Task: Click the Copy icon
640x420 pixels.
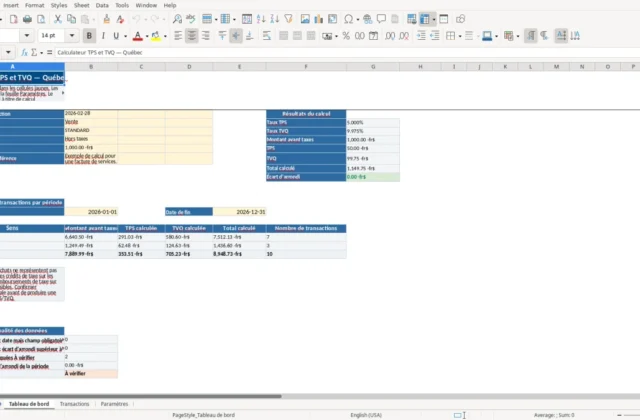Action: (71, 19)
